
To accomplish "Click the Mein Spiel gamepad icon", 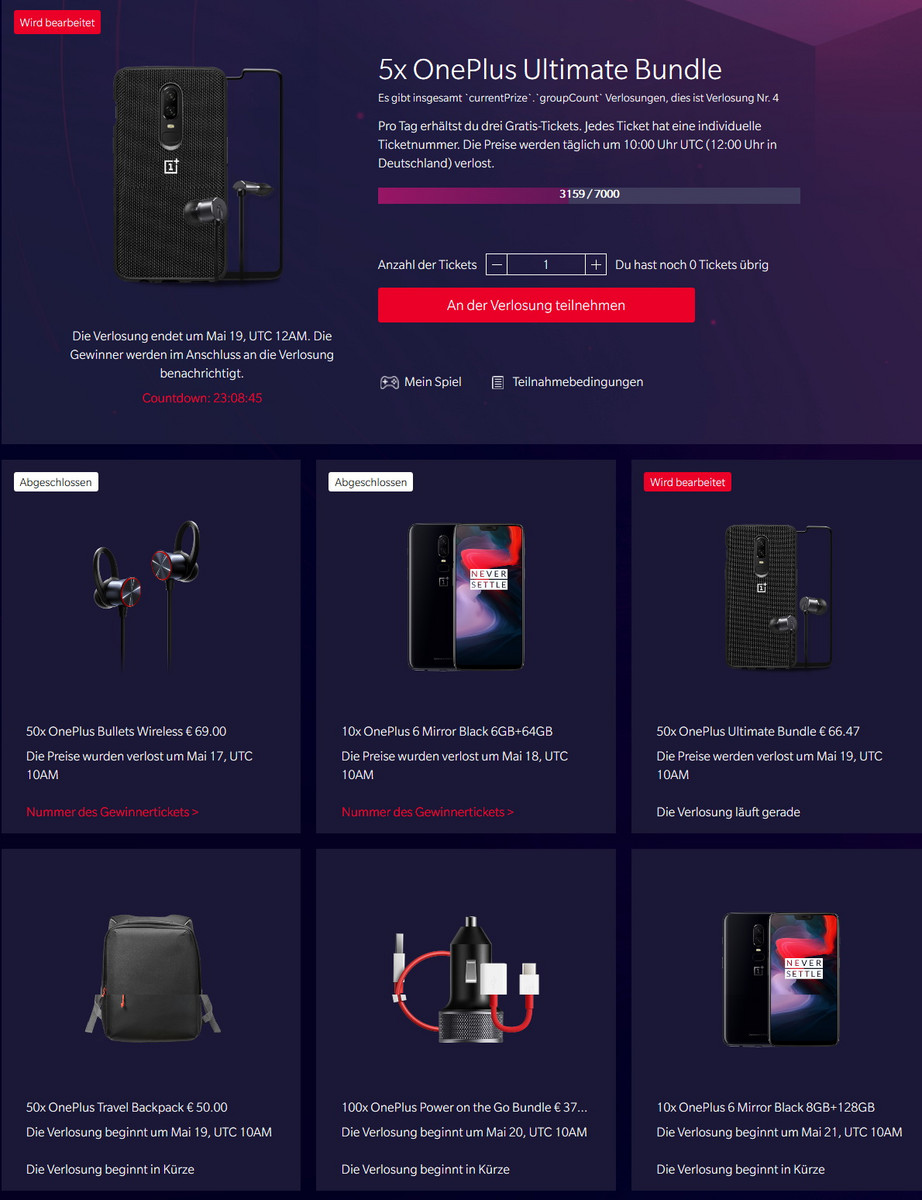I will click(x=389, y=382).
